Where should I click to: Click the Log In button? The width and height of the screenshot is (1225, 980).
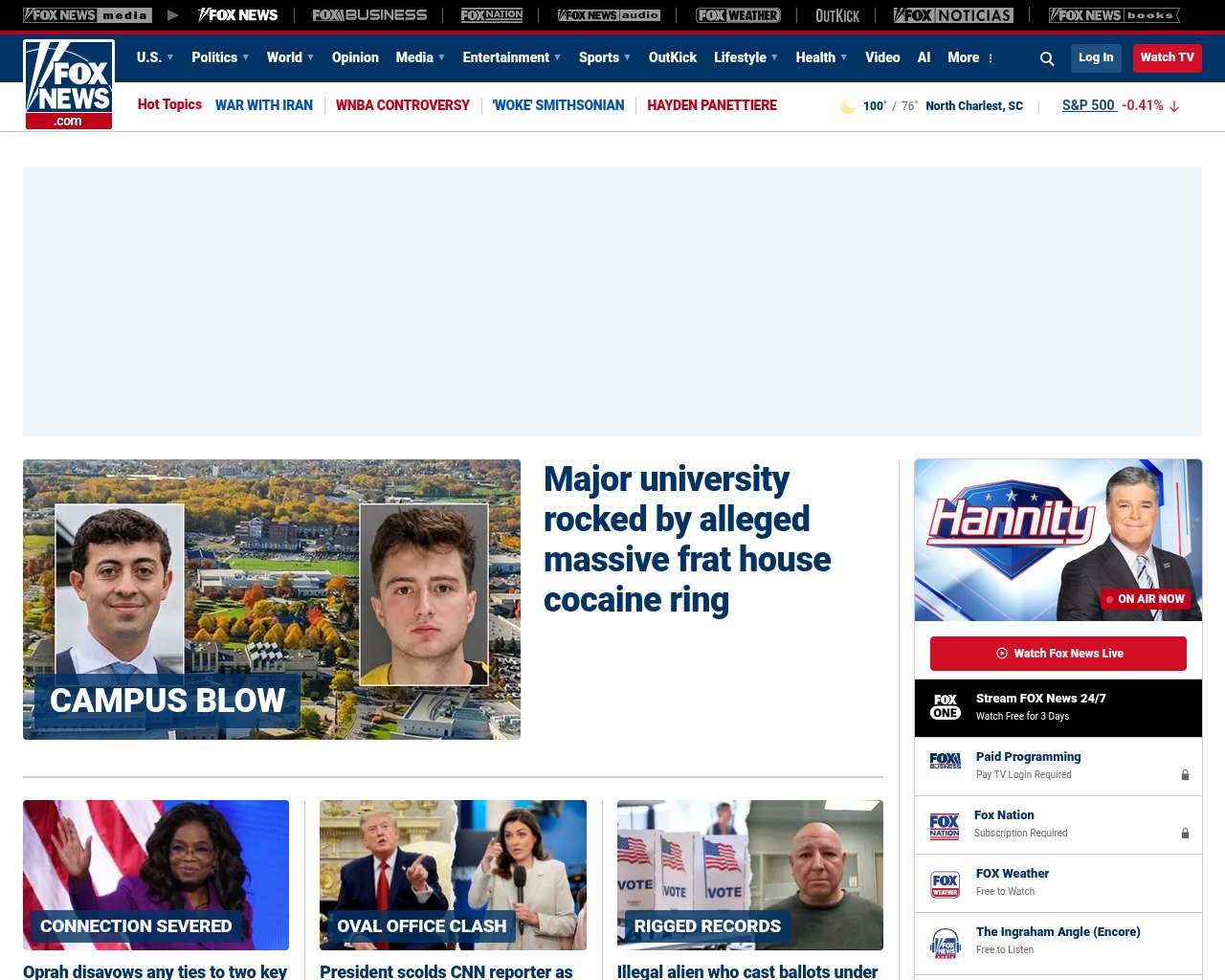(x=1096, y=57)
